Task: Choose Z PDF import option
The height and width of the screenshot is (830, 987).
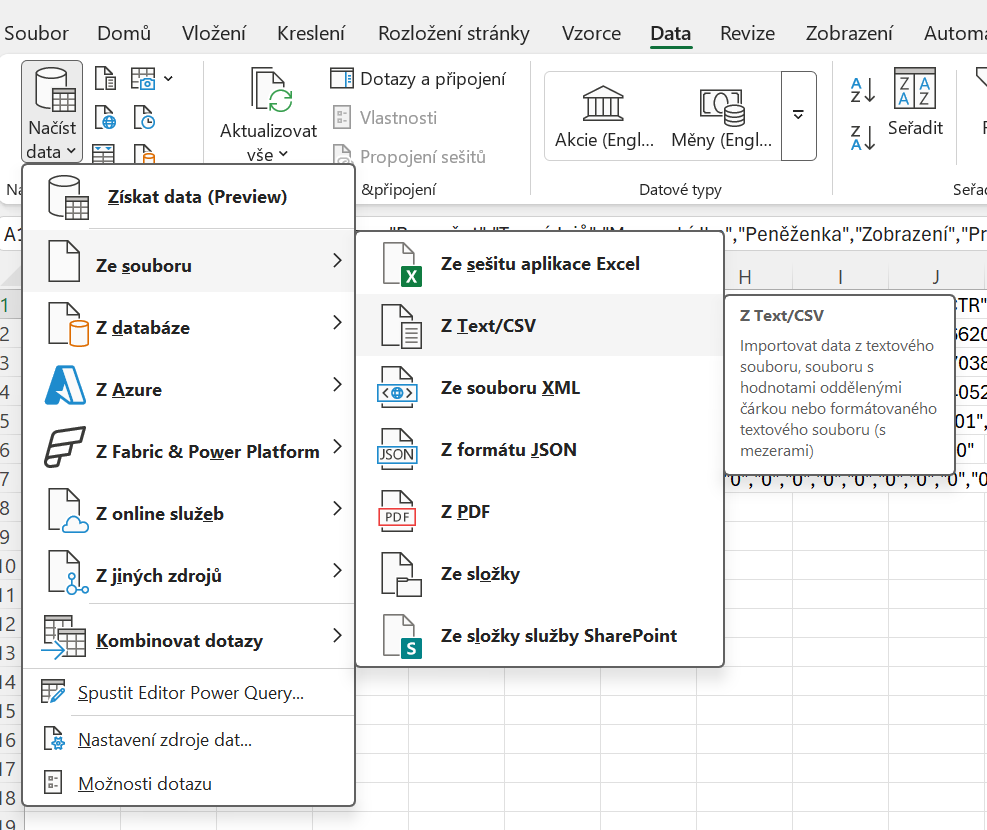Action: tap(540, 512)
